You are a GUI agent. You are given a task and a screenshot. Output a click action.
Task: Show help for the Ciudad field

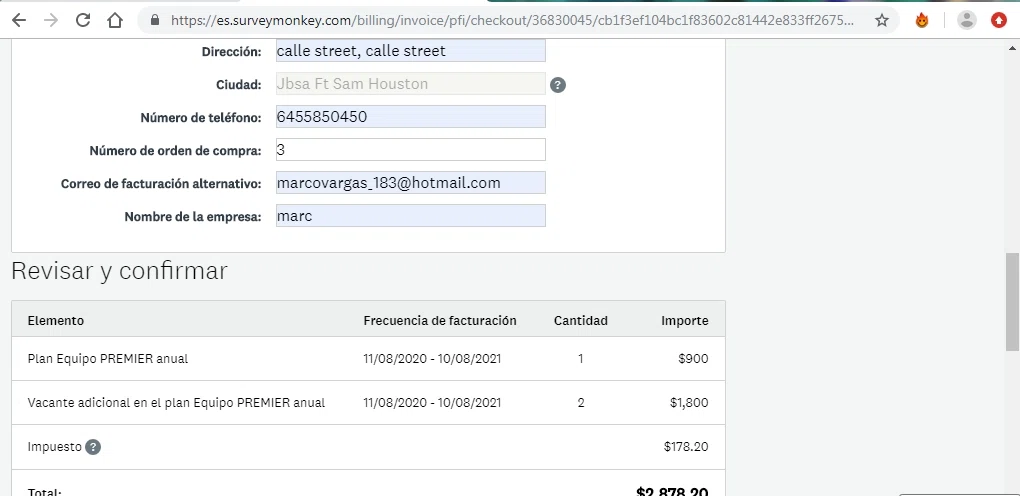click(557, 85)
